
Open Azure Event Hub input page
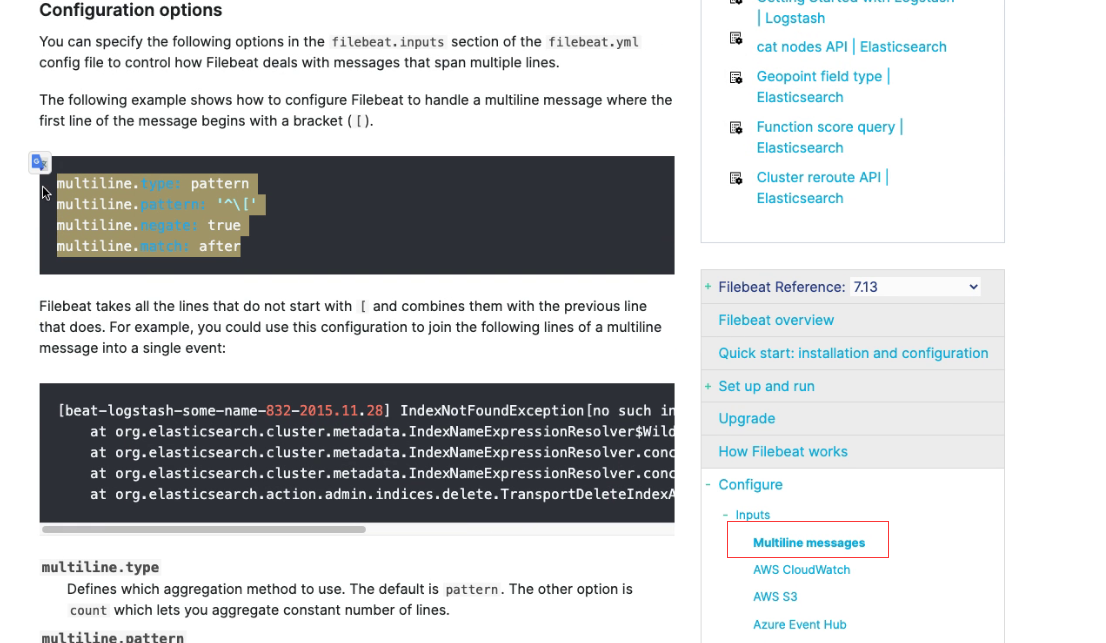click(x=800, y=625)
